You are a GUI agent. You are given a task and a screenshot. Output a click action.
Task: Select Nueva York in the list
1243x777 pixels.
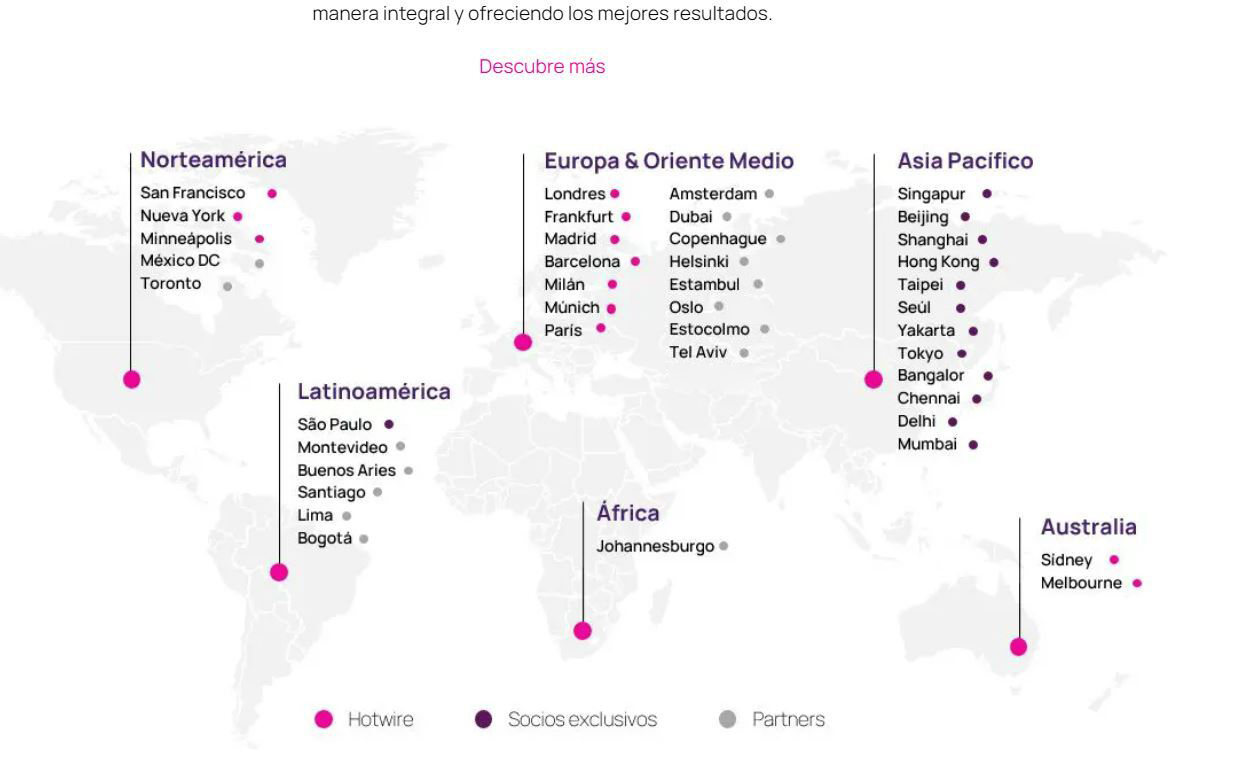click(183, 216)
